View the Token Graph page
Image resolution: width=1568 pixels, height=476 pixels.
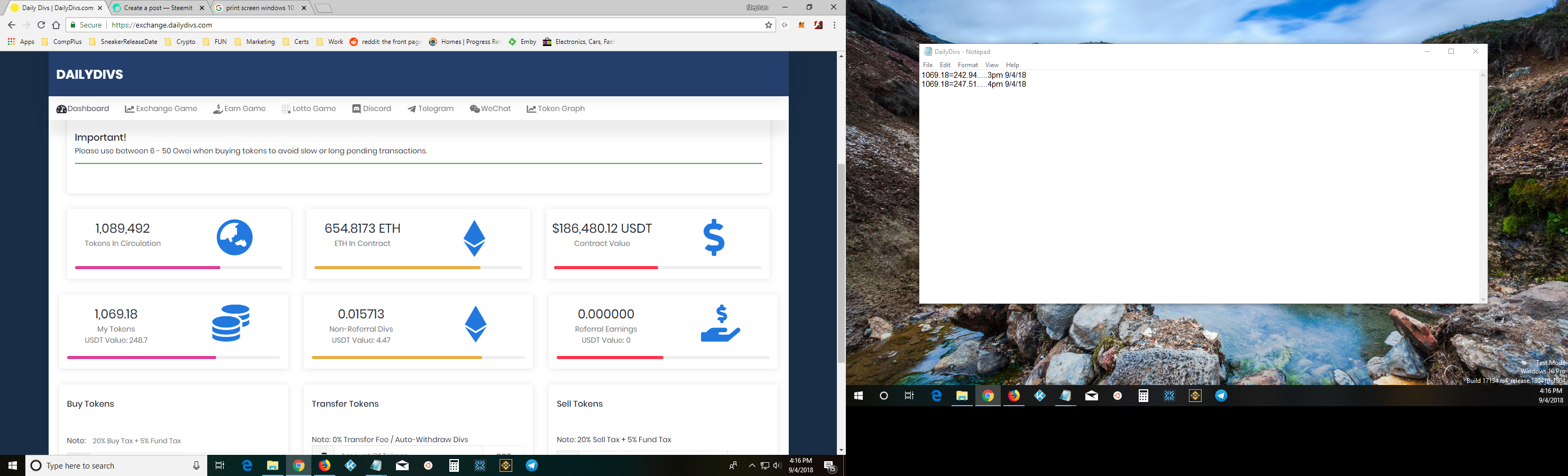tap(556, 109)
